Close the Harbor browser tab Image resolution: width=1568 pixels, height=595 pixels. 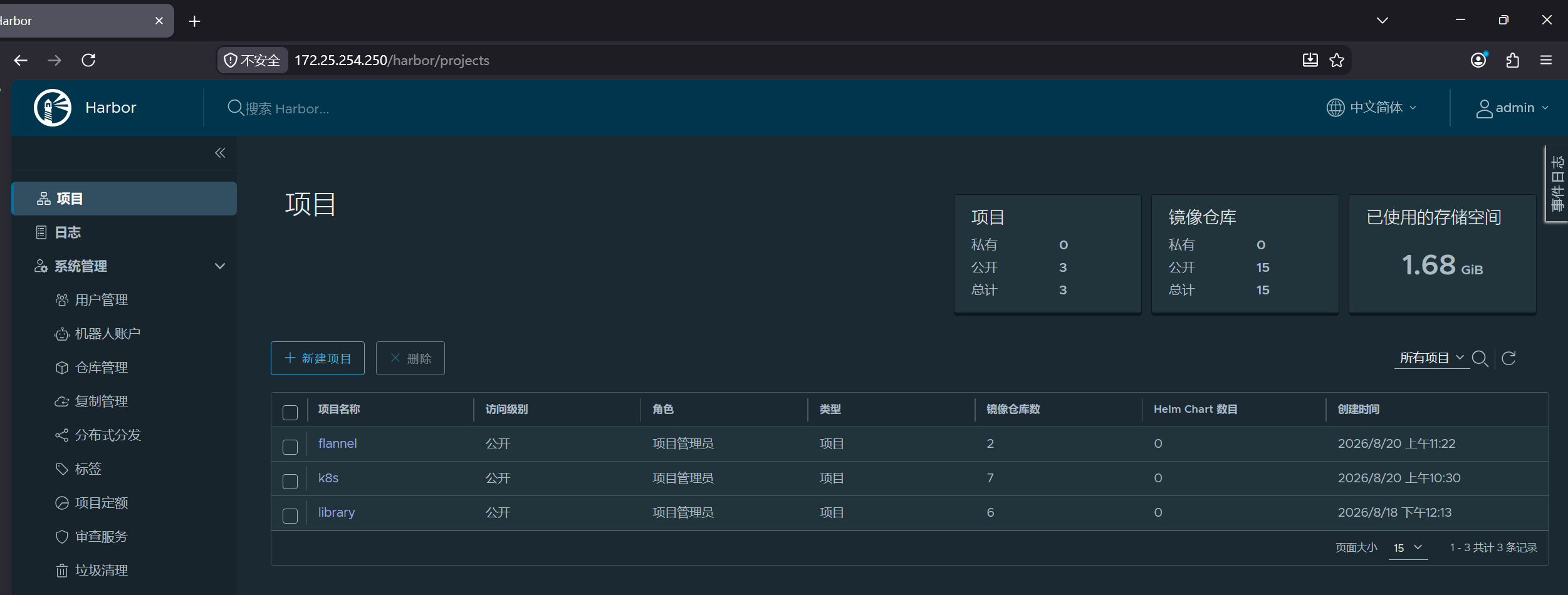tap(159, 21)
